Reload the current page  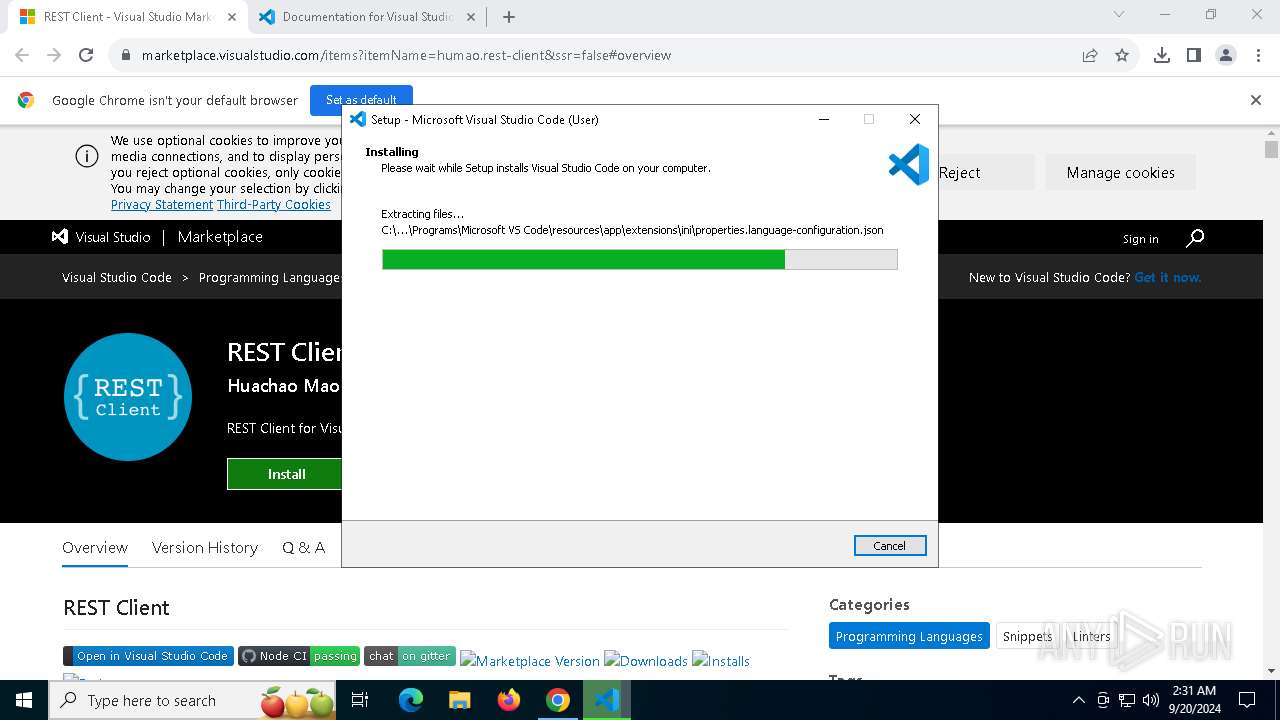pos(86,55)
